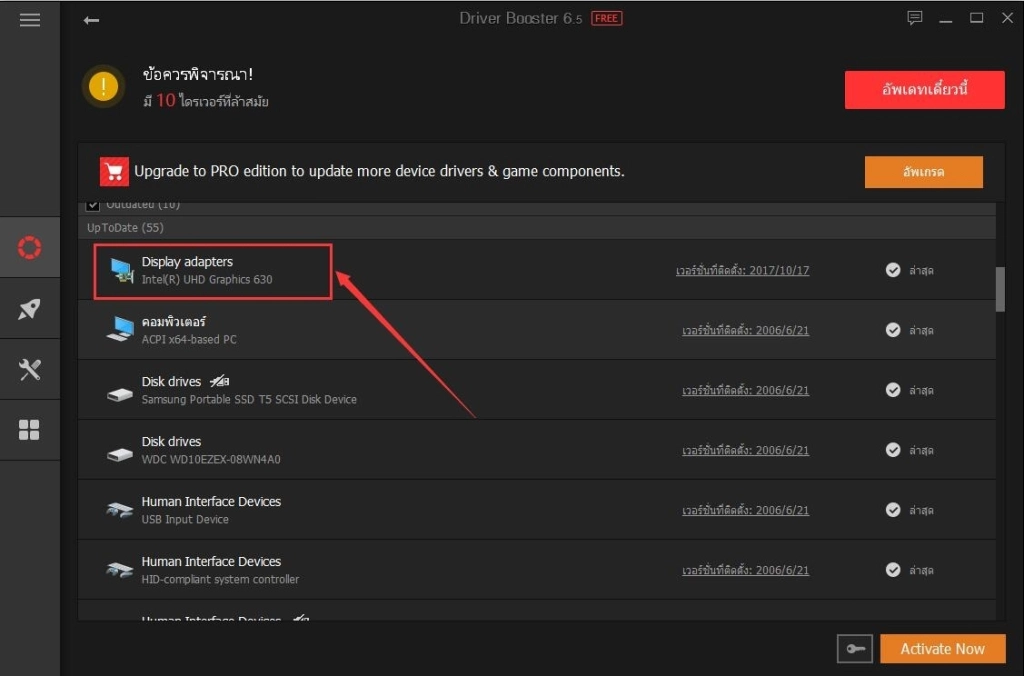
Task: Toggle the Outdated (10) checkbox
Action: coord(93,205)
